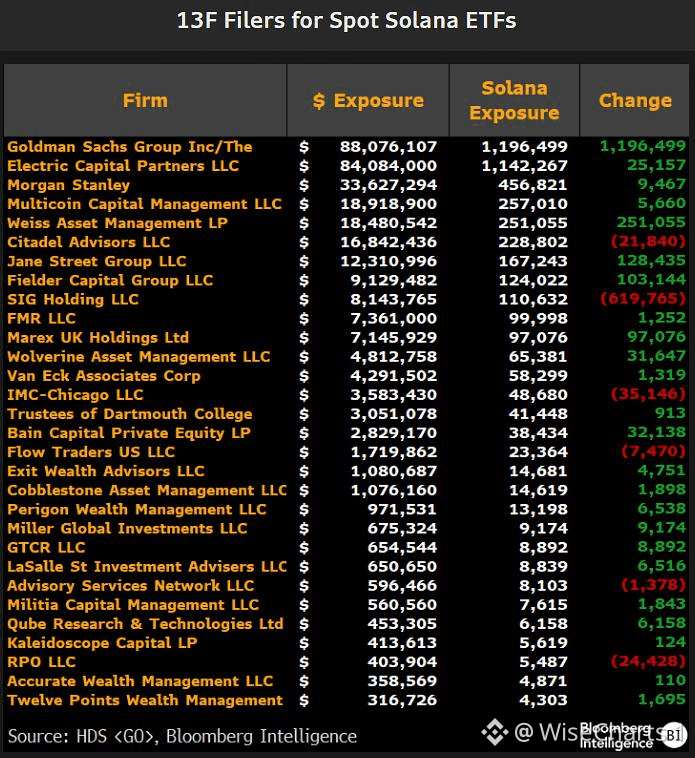
Task: Click Miller Global Investments LLC
Action: click(x=127, y=528)
